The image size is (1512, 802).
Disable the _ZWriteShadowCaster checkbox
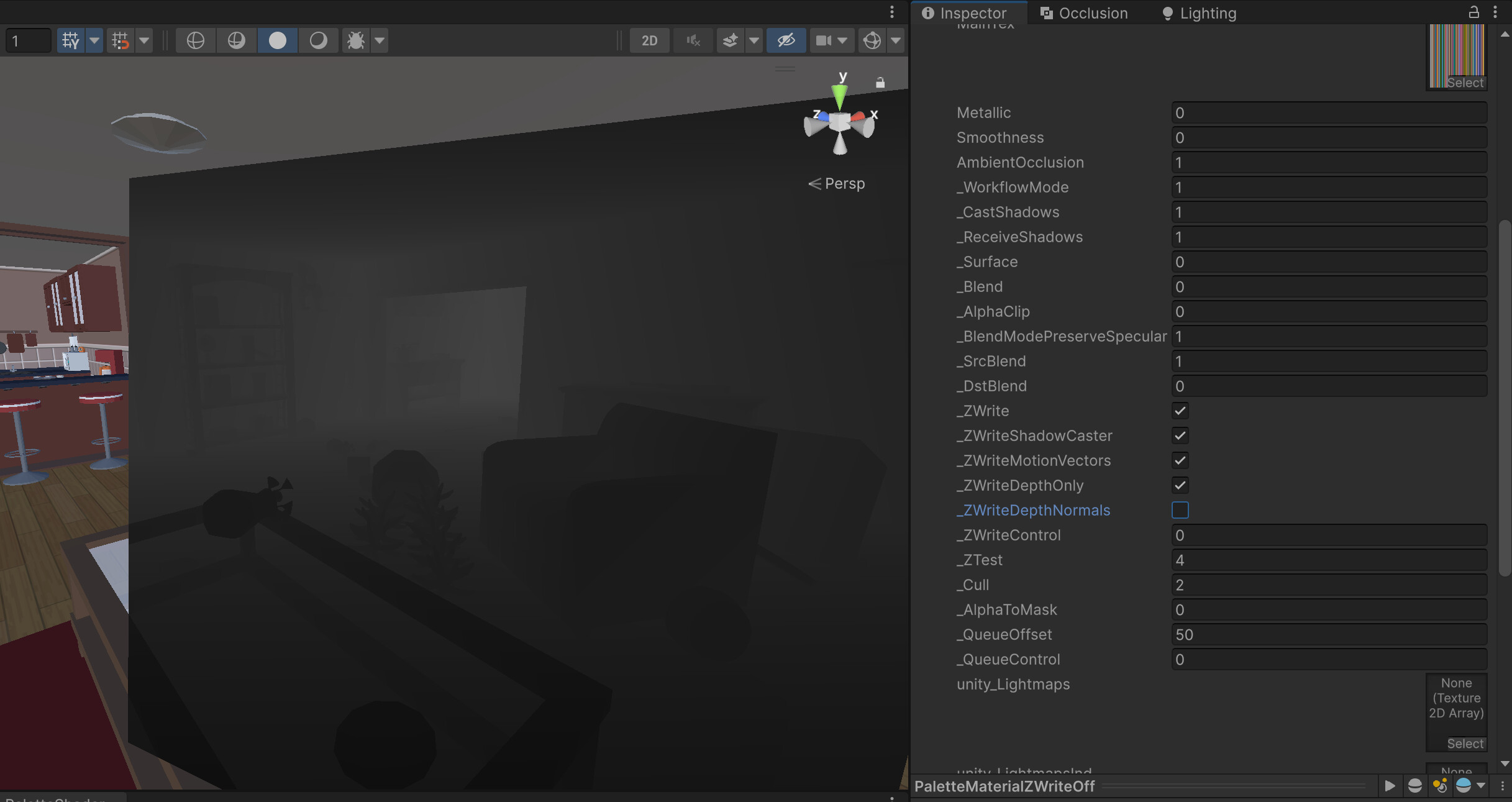point(1180,435)
